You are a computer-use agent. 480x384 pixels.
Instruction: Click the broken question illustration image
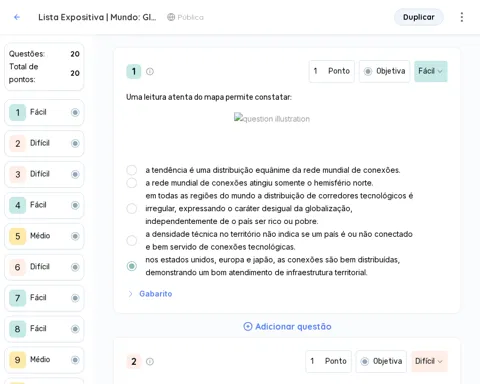coord(272,119)
